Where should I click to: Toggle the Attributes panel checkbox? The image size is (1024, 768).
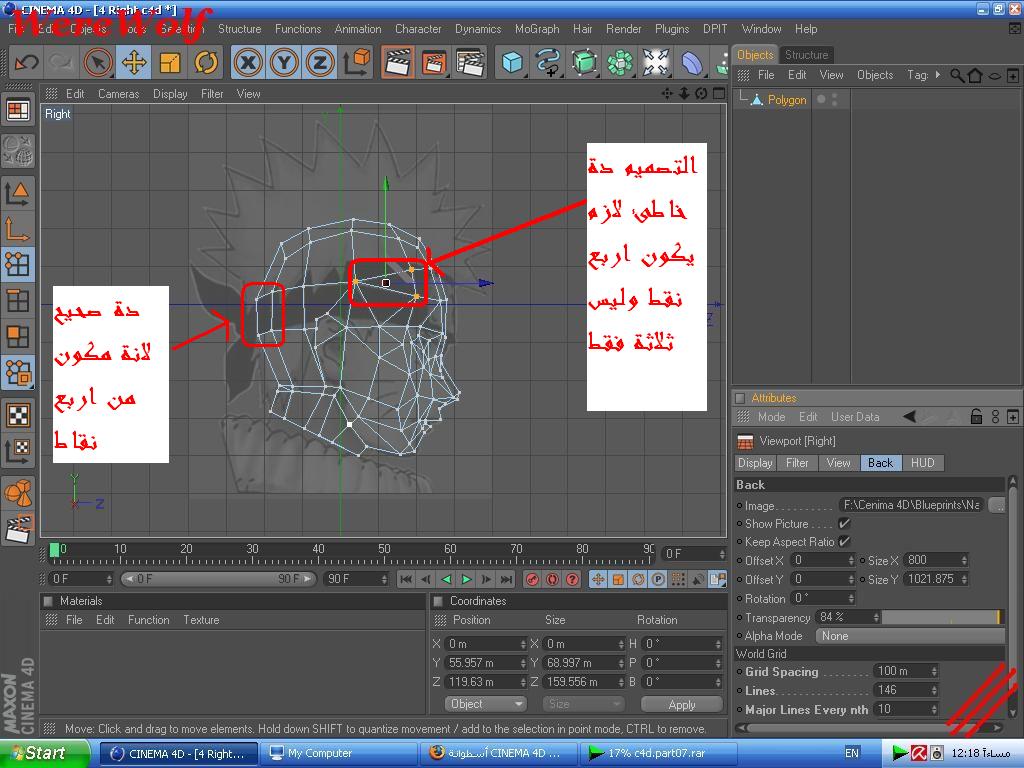click(x=740, y=398)
